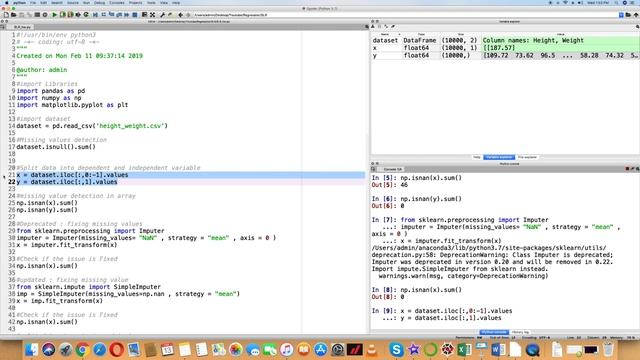Switch to the File explorer tab

[527, 157]
